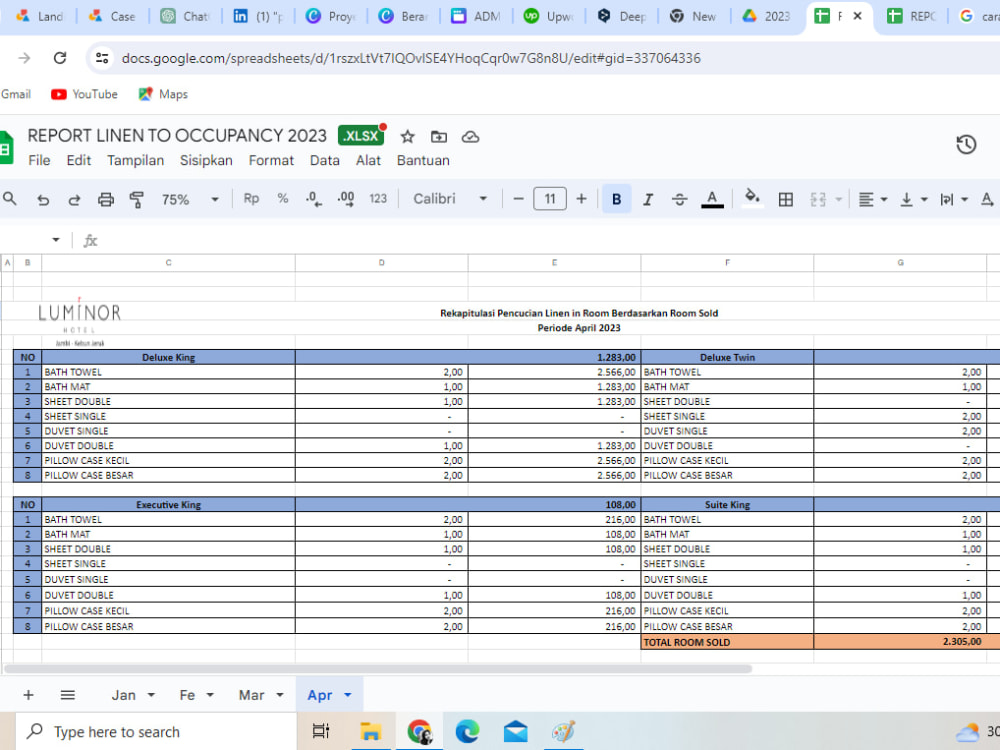Toggle italic formatting
Image resolution: width=1000 pixels, height=750 pixels.
648,200
